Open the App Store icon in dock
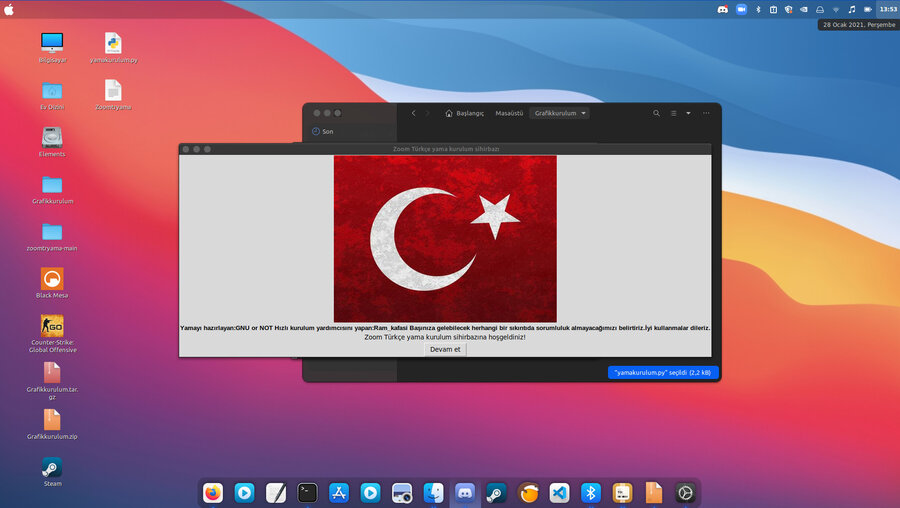900x508 pixels. point(339,493)
